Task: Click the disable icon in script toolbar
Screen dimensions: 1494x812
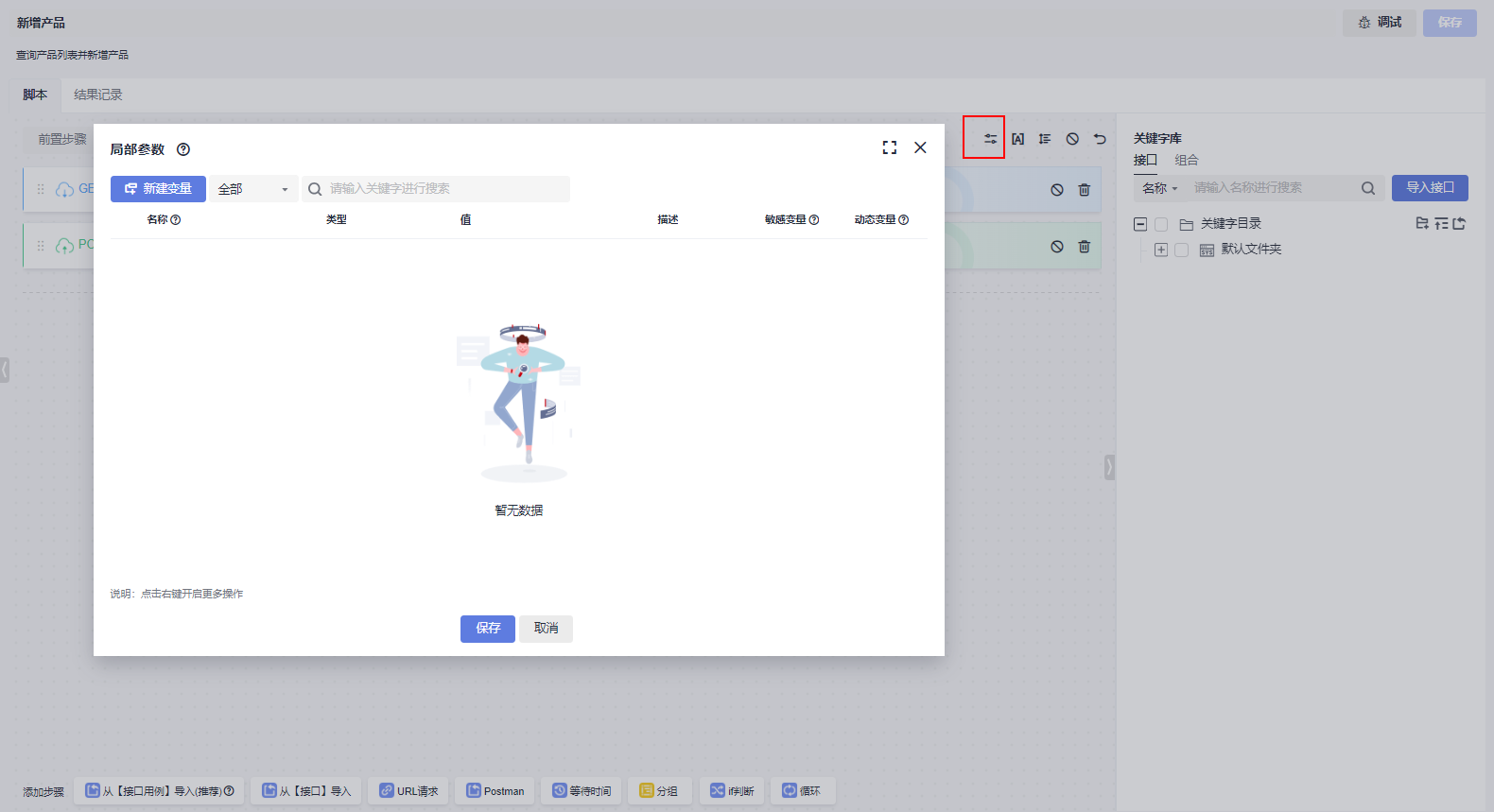Action: tap(1072, 139)
